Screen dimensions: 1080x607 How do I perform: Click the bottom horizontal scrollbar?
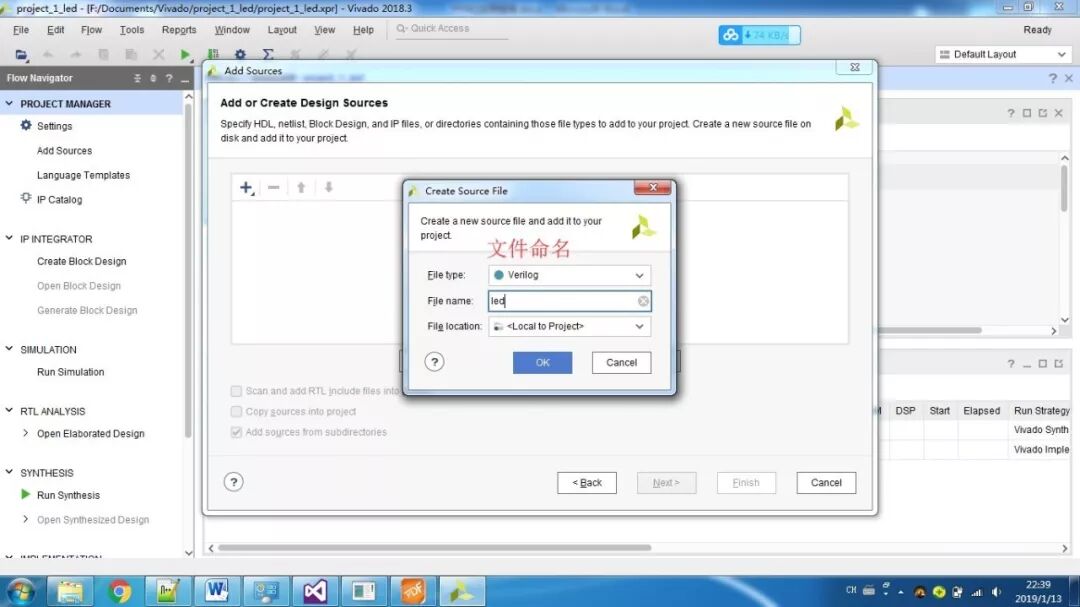tap(435, 548)
